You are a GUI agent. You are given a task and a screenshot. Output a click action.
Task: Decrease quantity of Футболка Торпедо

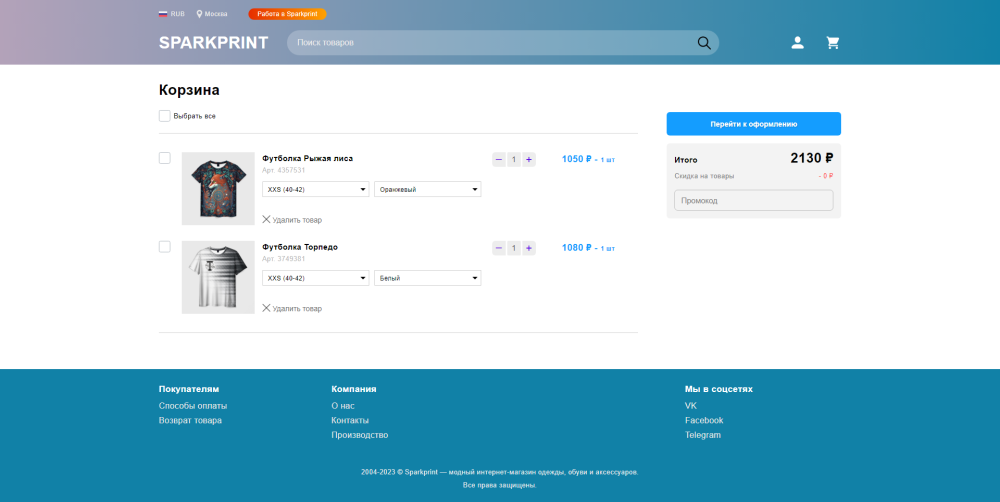[499, 248]
